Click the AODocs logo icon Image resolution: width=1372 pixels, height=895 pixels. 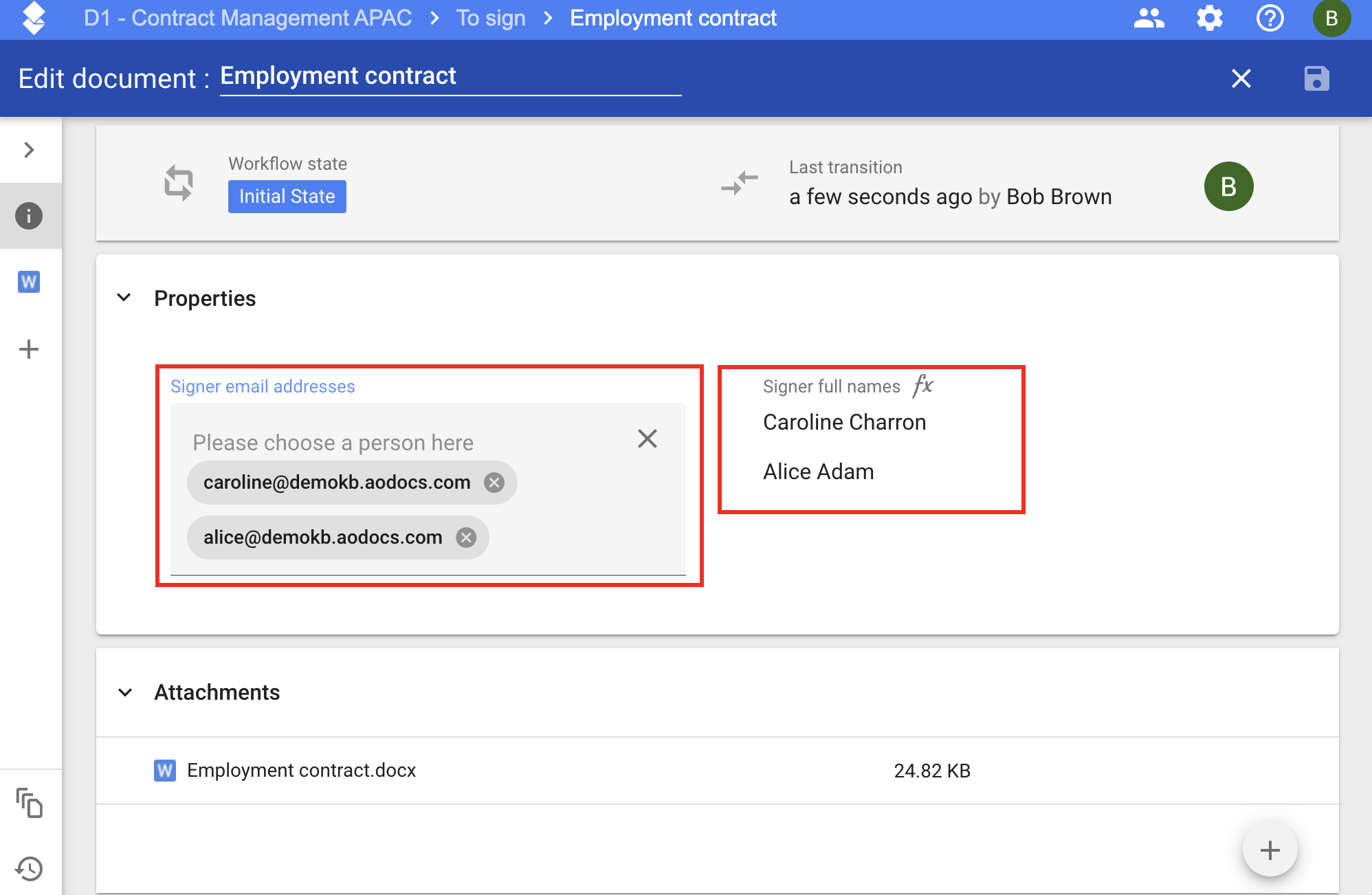pyautogui.click(x=33, y=18)
